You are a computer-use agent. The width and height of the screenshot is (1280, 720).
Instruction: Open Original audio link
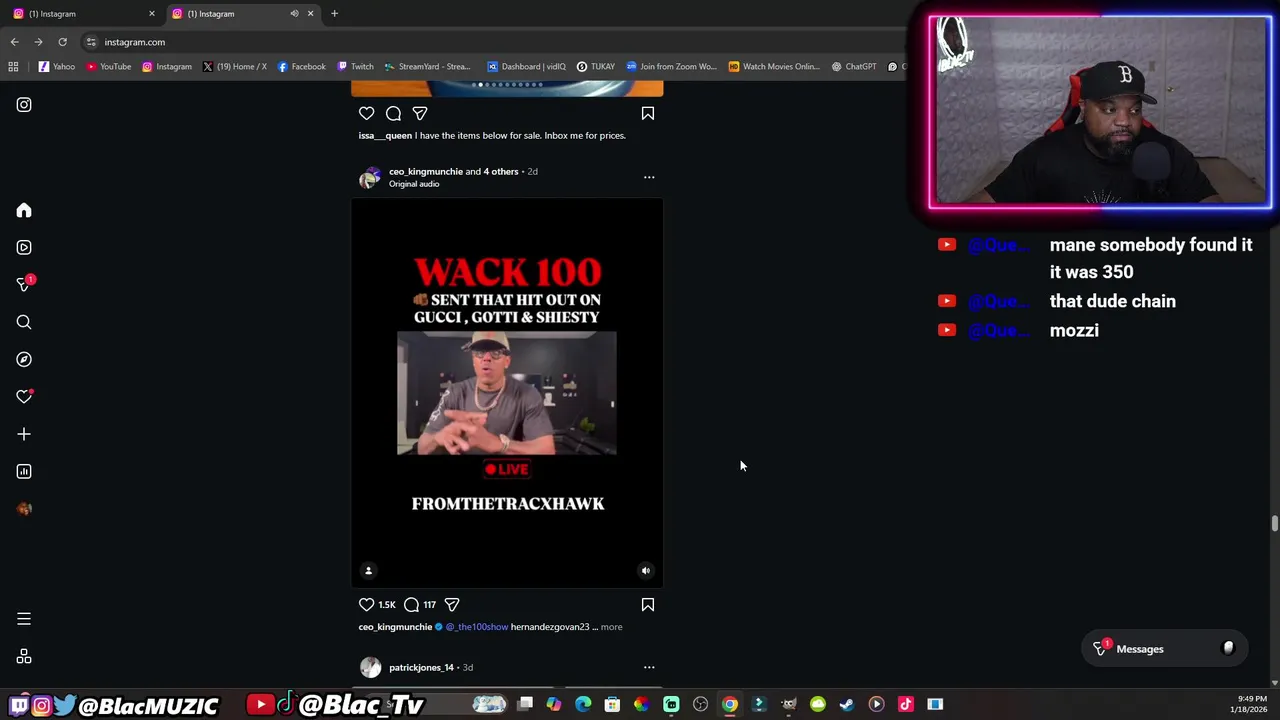pyautogui.click(x=414, y=184)
